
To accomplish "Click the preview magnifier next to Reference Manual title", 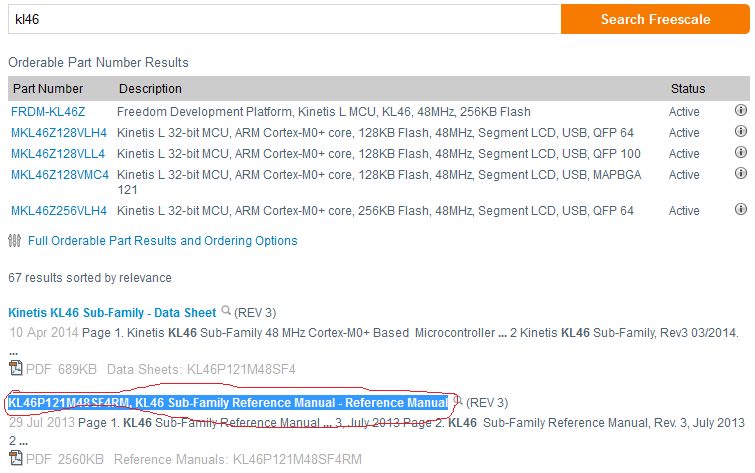I will (458, 400).
